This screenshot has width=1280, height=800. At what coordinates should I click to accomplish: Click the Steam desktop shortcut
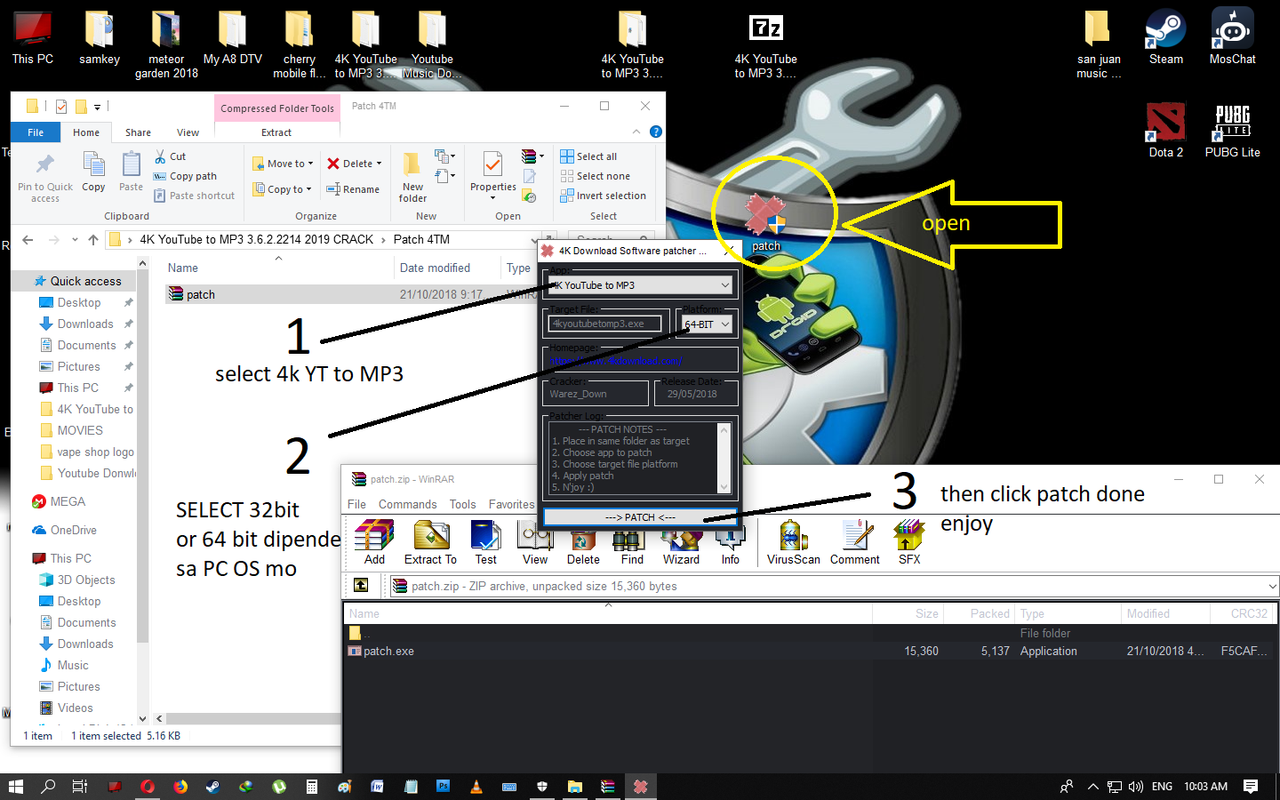click(1166, 38)
